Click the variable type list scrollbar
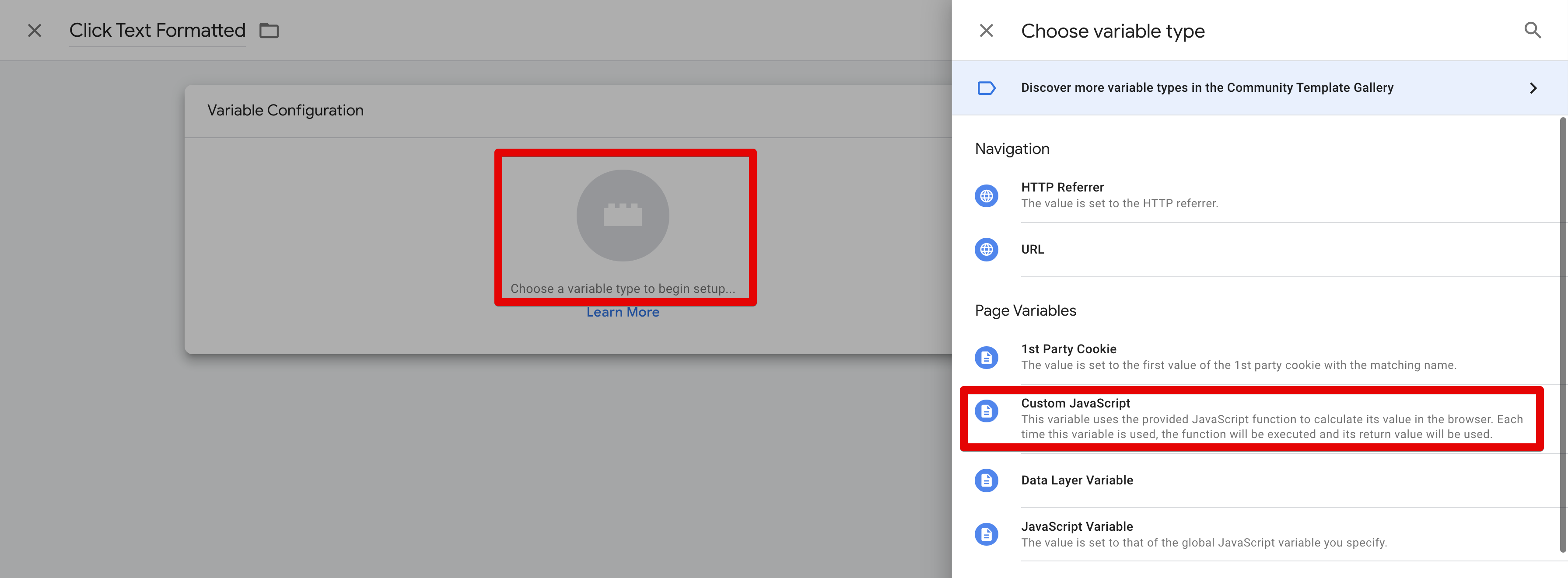The width and height of the screenshot is (1568, 578). click(x=1562, y=334)
